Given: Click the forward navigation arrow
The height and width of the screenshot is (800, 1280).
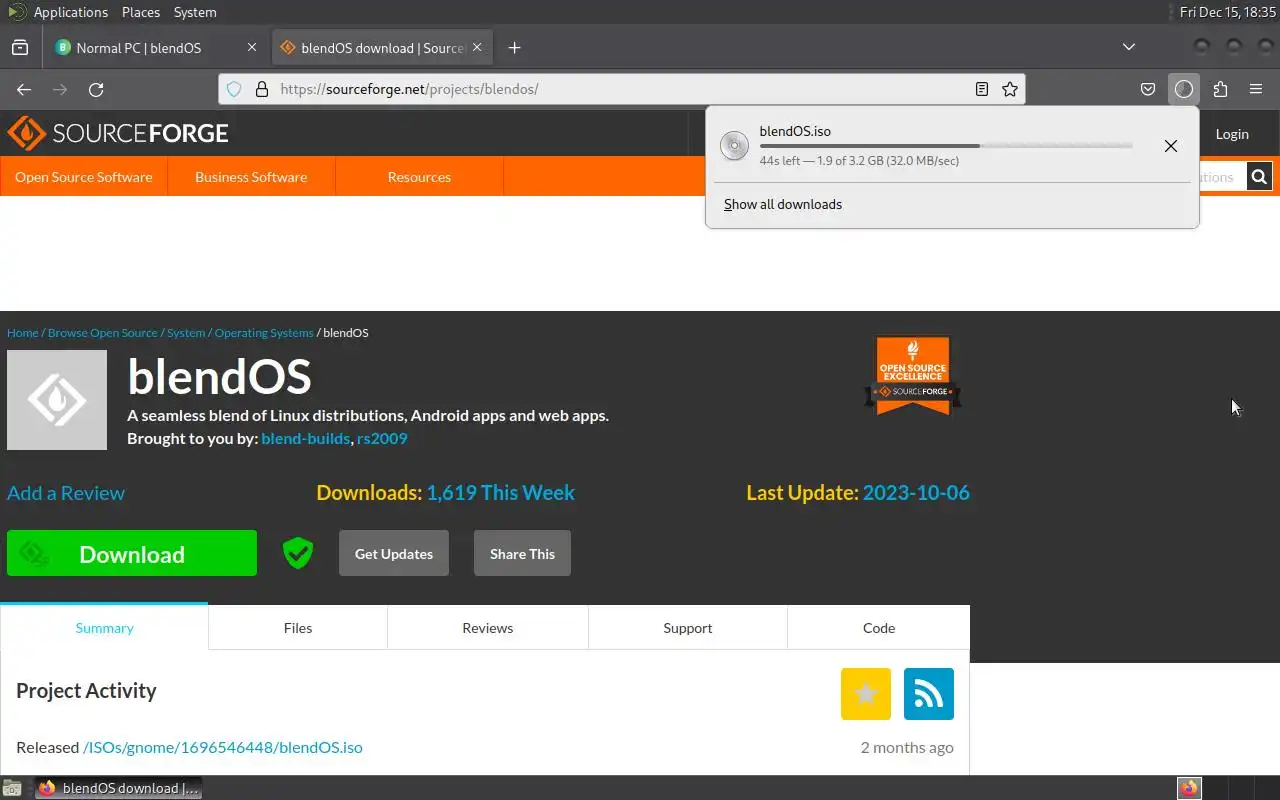Looking at the screenshot, I should [x=60, y=89].
